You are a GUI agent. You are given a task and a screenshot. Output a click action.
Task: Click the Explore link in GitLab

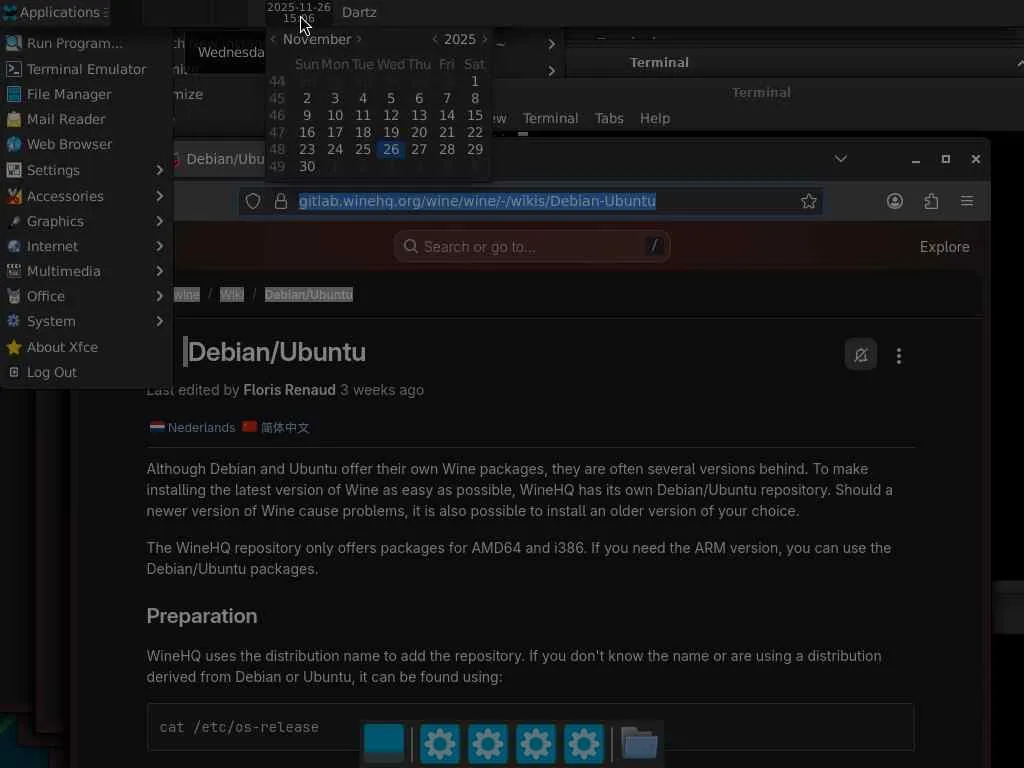click(944, 247)
